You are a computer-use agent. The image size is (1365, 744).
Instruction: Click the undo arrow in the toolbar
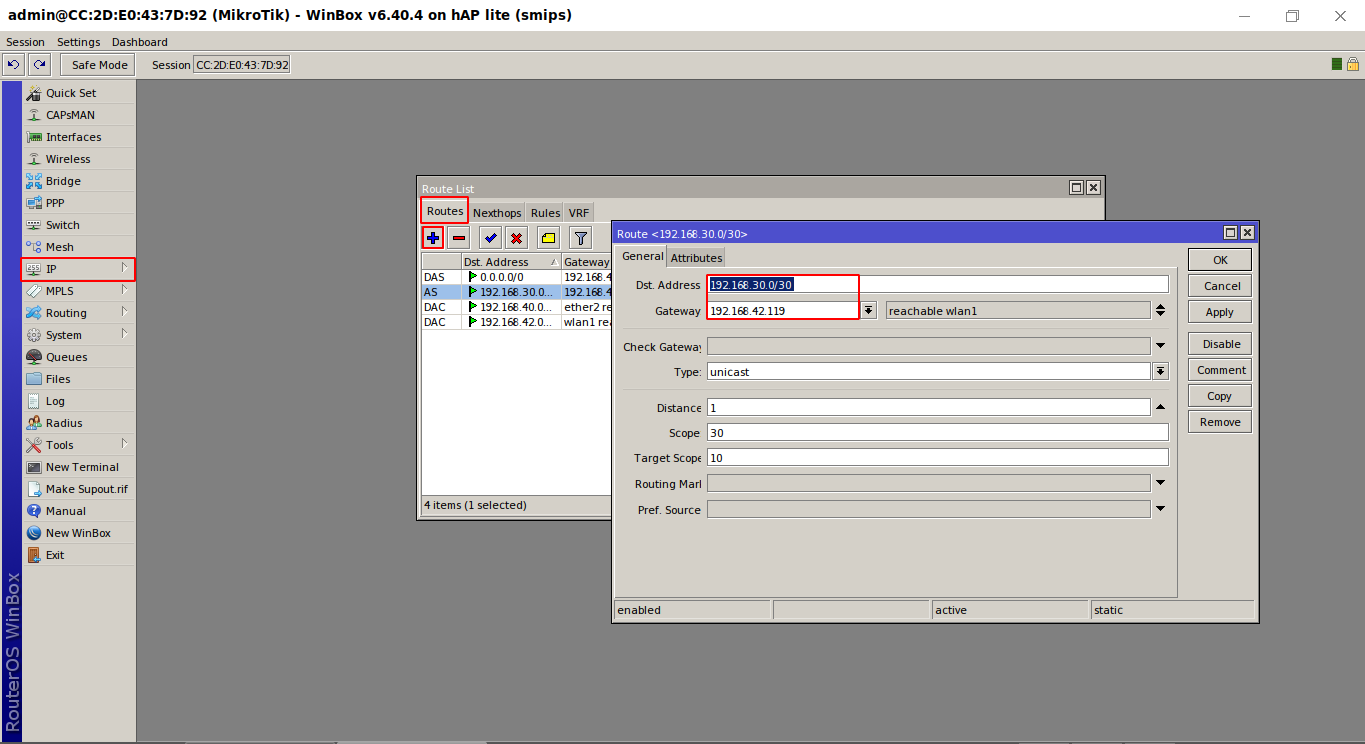(12, 63)
